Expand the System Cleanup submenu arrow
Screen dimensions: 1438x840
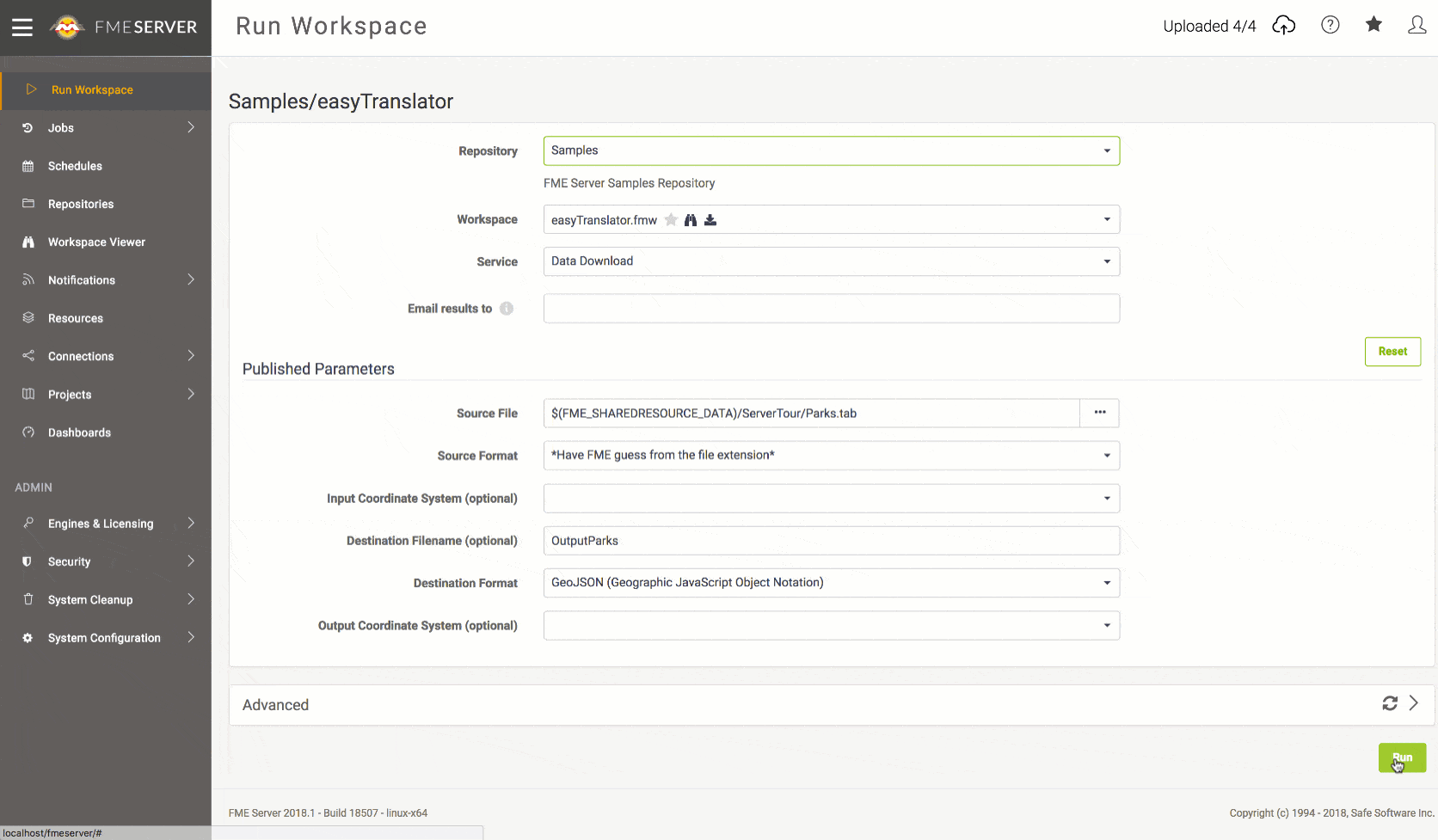[191, 599]
